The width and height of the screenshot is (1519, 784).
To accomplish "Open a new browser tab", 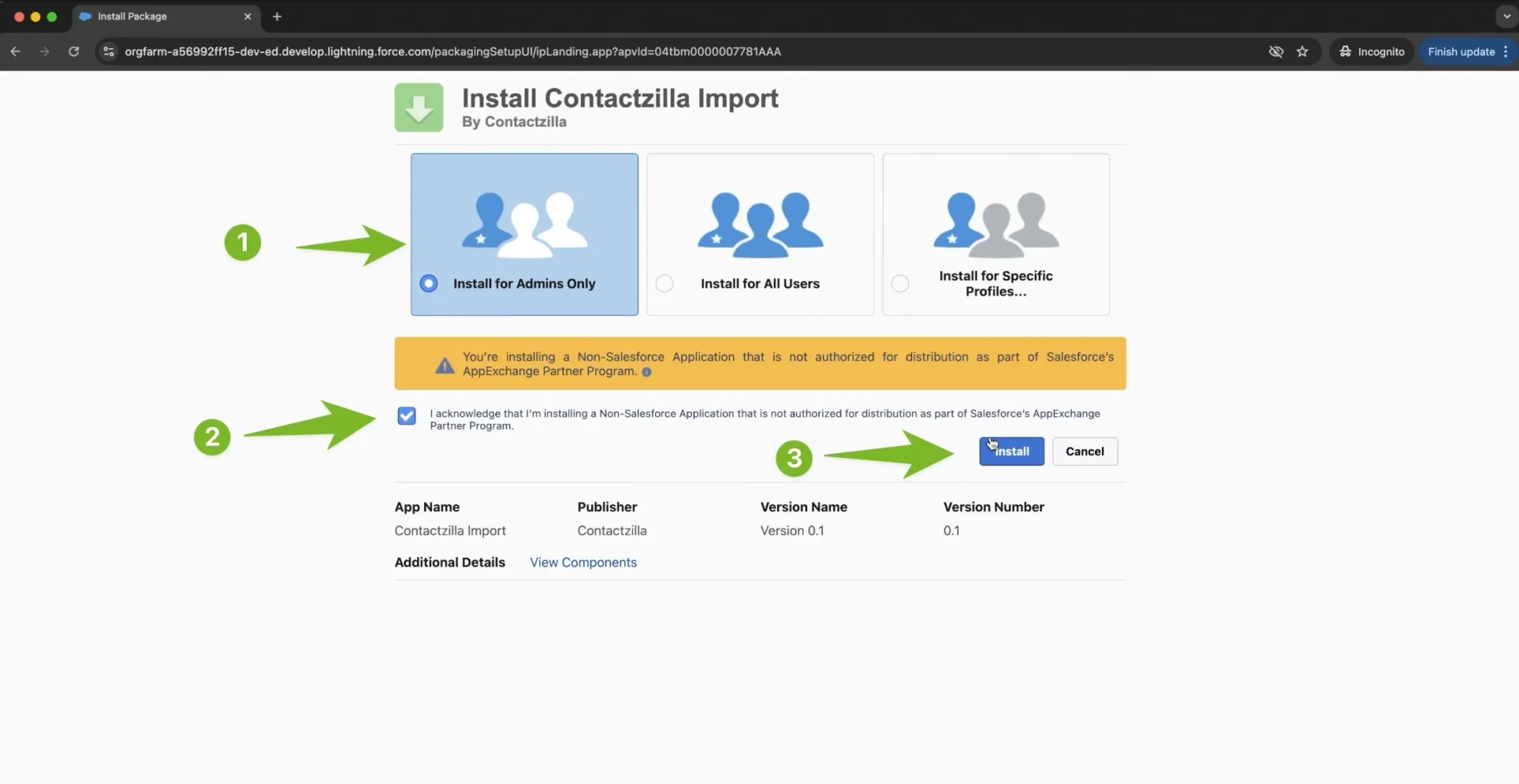I will pos(277,17).
